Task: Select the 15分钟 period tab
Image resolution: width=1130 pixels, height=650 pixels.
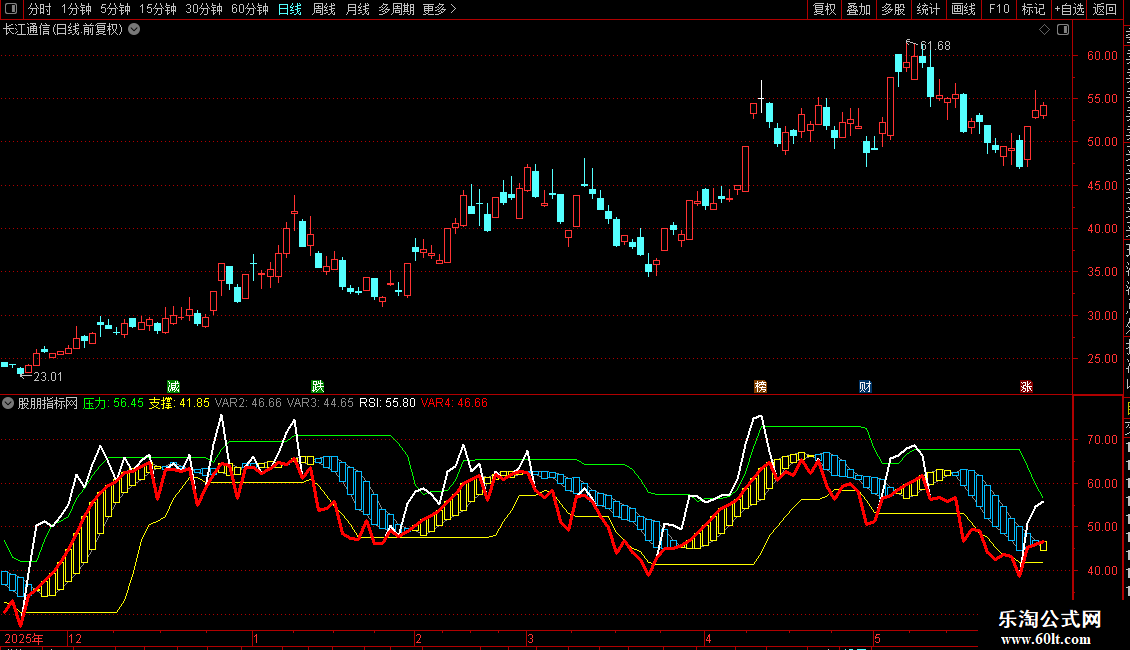Action: [x=158, y=9]
